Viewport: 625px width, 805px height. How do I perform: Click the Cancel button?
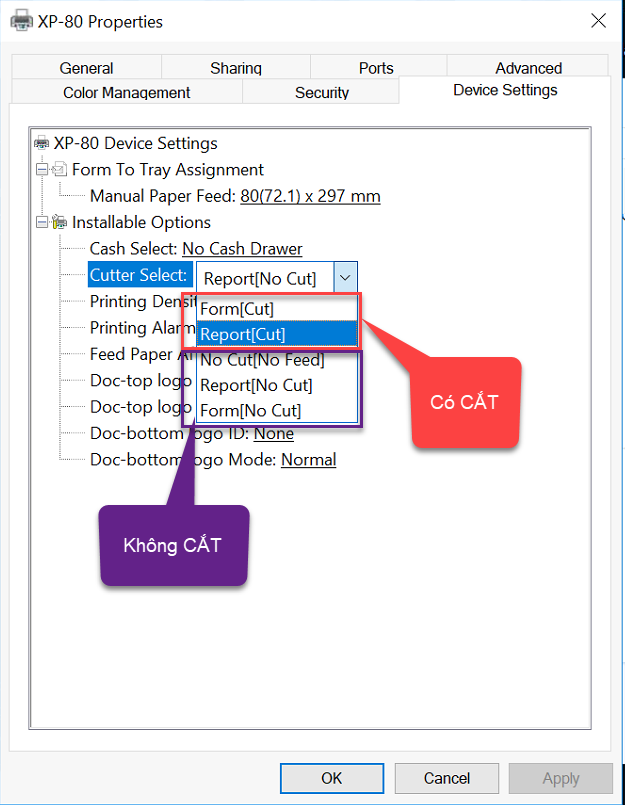click(447, 778)
